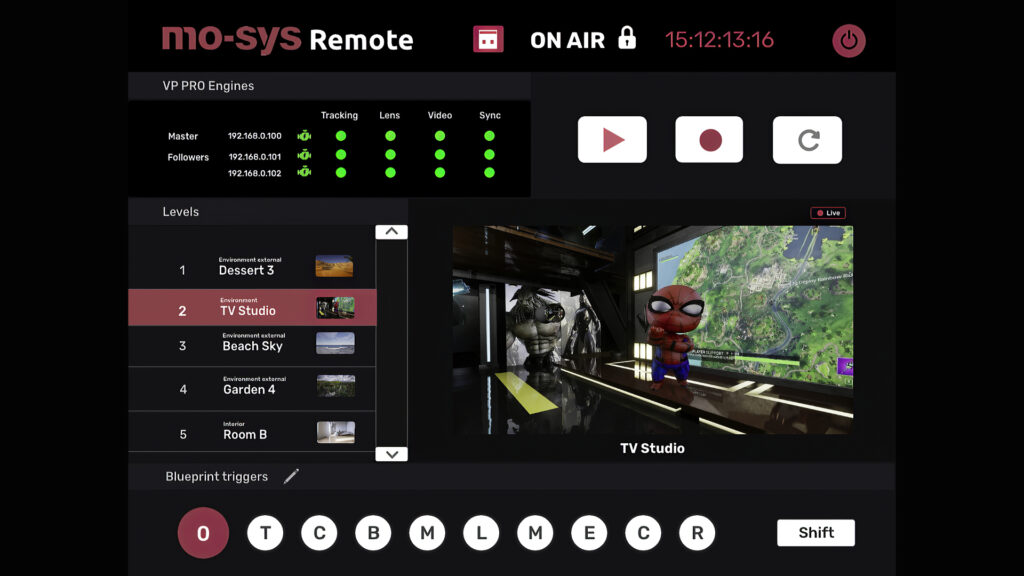Image resolution: width=1024 pixels, height=576 pixels.
Task: Select level 5 Room B
Action: pos(252,432)
